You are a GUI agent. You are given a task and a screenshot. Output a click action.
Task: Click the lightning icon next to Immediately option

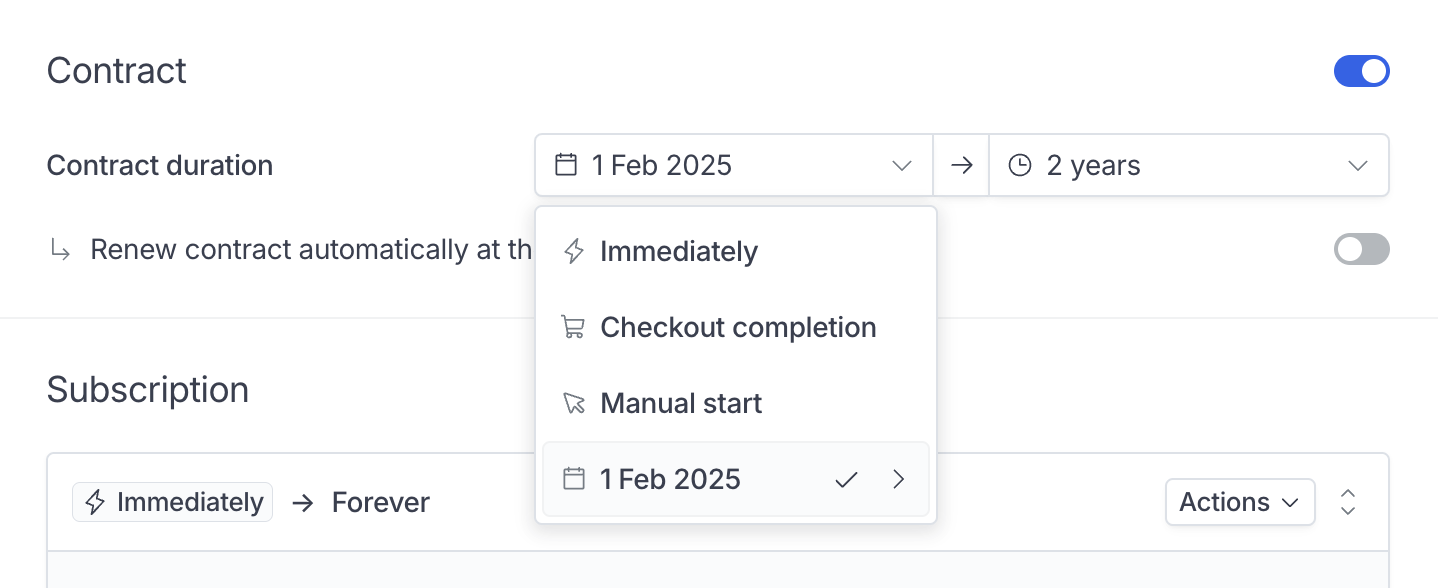pos(574,251)
